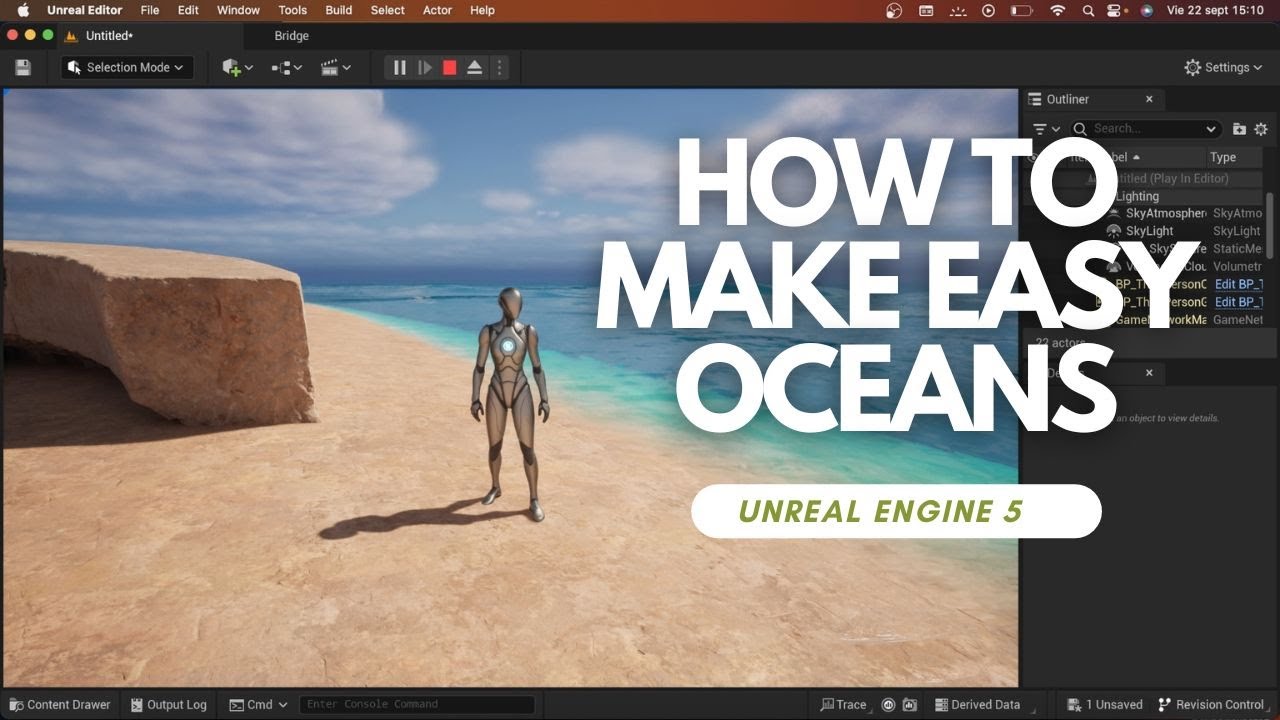This screenshot has width=1280, height=720.
Task: Save the current level with the floppy icon
Action: (23, 67)
